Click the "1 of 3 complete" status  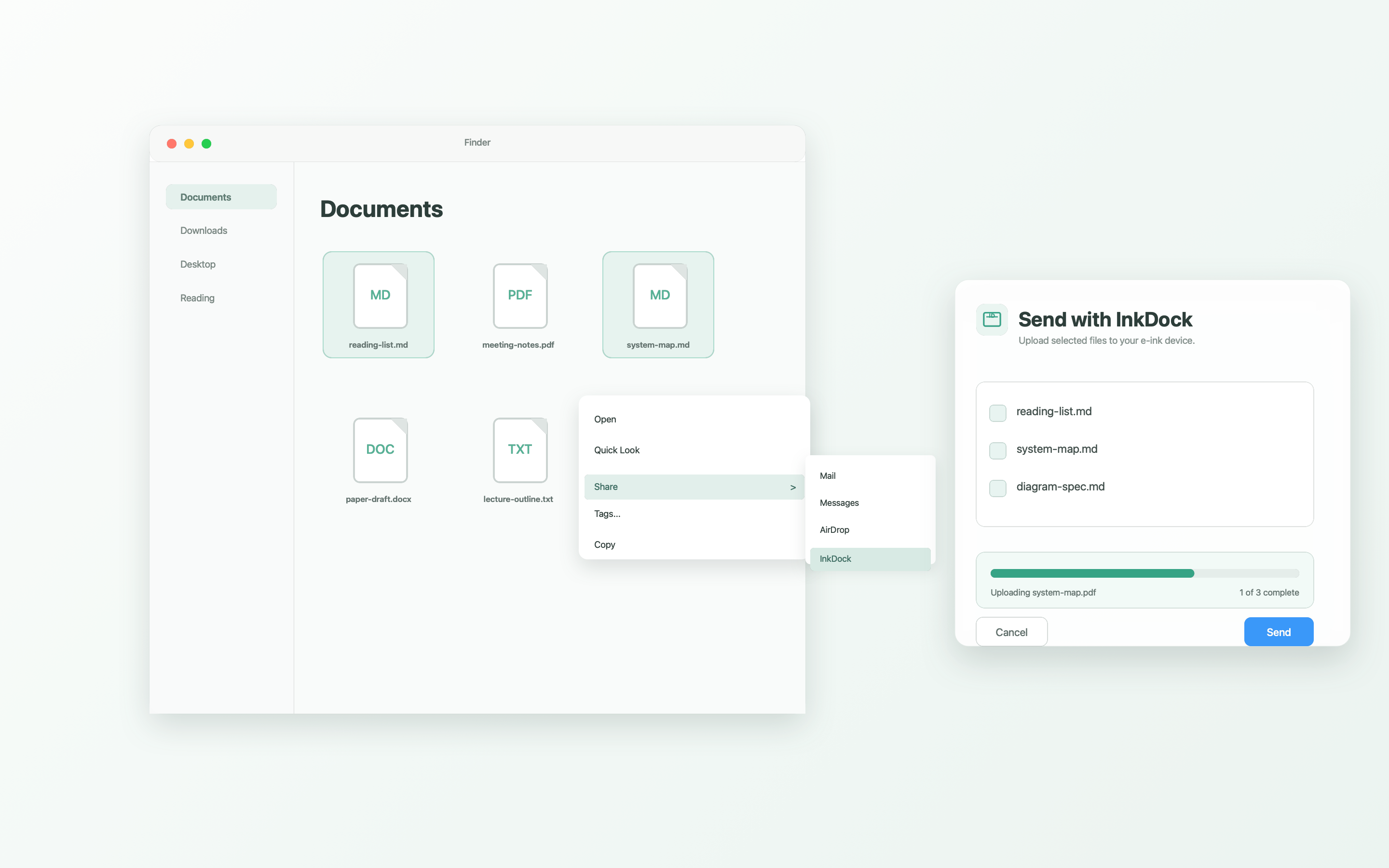[1269, 593]
